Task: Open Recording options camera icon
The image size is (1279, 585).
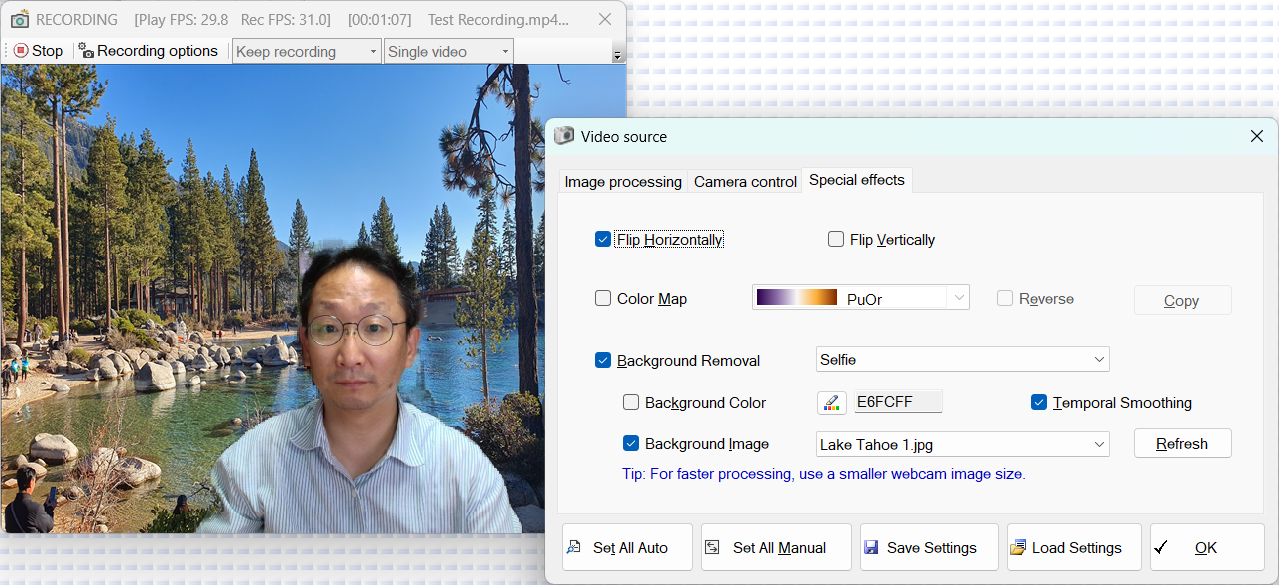Action: click(x=86, y=51)
